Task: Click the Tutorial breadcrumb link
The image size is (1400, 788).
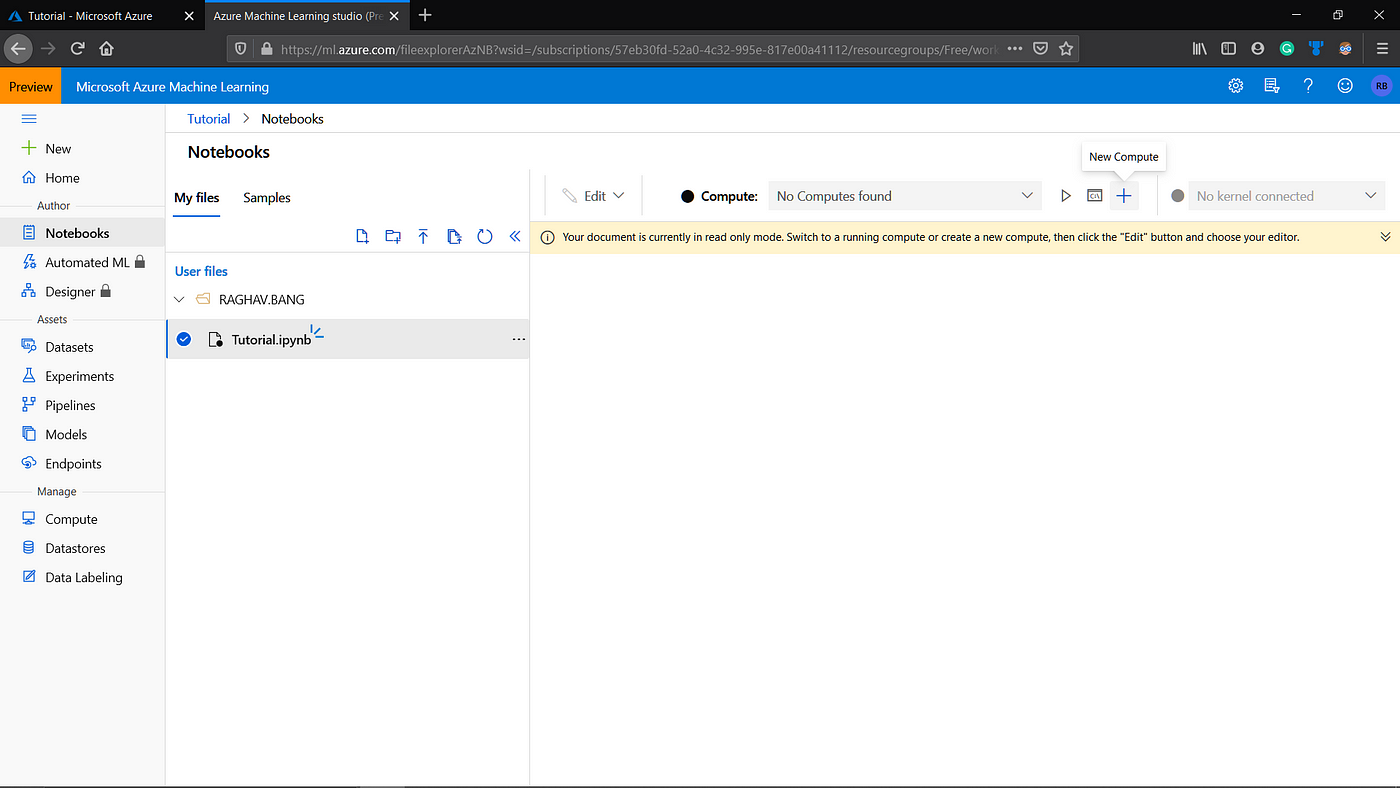Action: pos(209,118)
